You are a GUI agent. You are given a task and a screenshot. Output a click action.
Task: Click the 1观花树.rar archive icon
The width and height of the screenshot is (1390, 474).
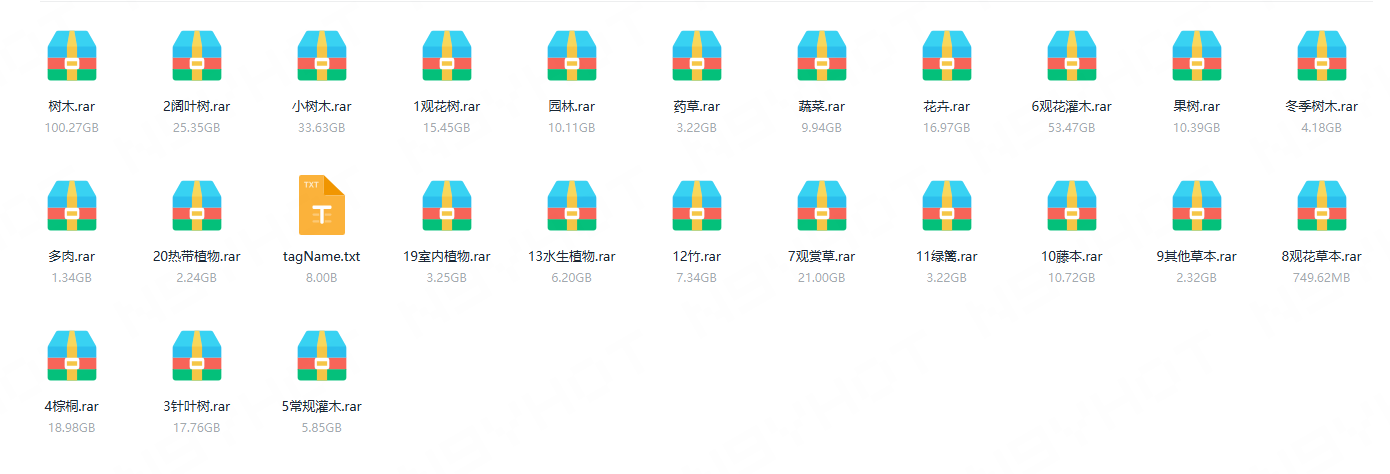tap(447, 55)
